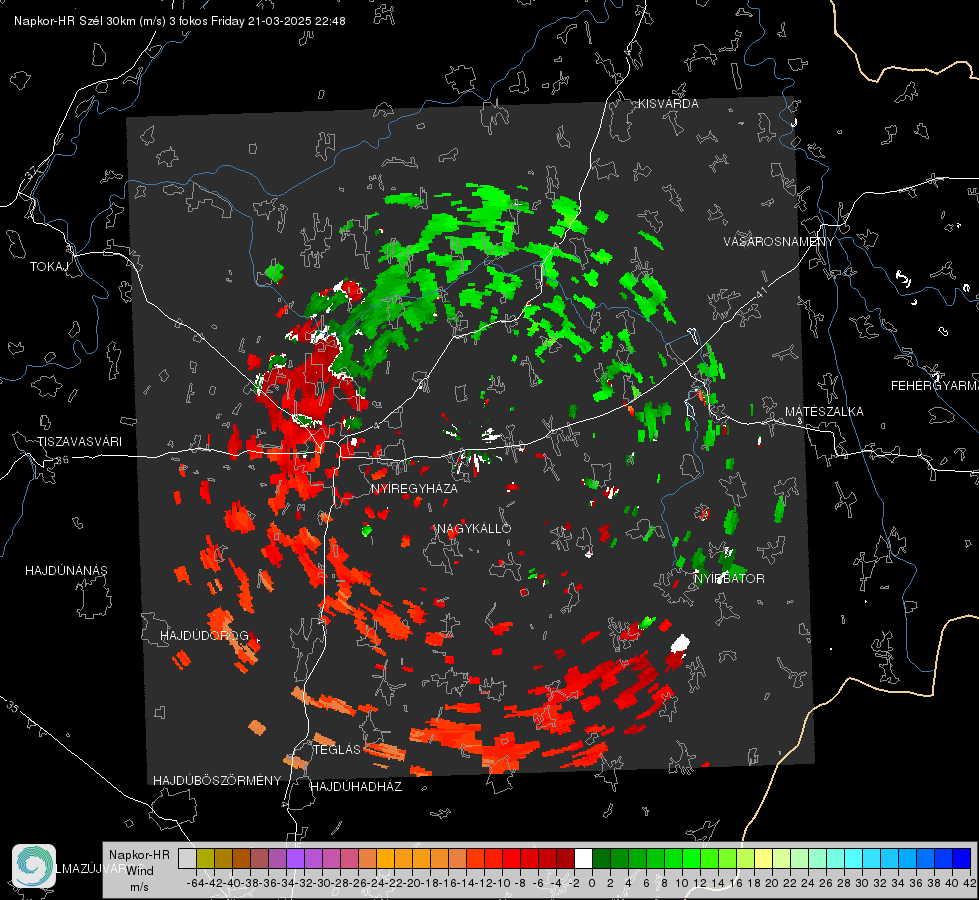Click the road number 41 marker
This screenshot has width=979, height=900.
pyautogui.click(x=761, y=292)
